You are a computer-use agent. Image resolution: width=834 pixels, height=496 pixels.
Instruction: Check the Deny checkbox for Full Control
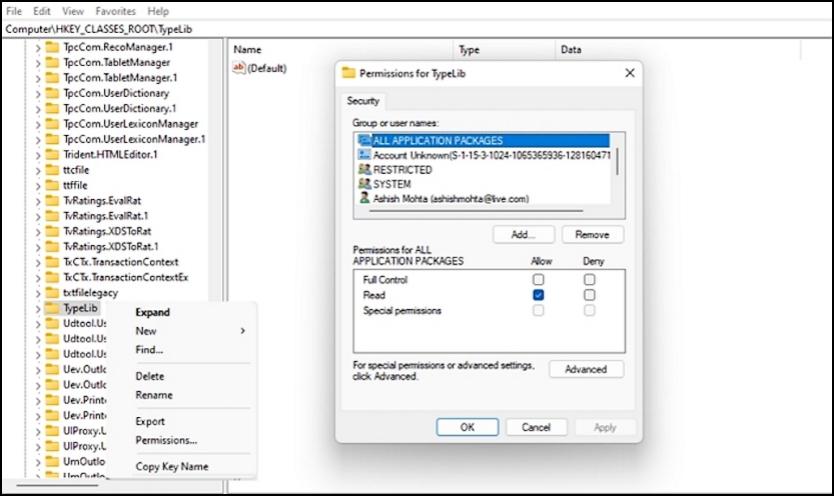[590, 280]
